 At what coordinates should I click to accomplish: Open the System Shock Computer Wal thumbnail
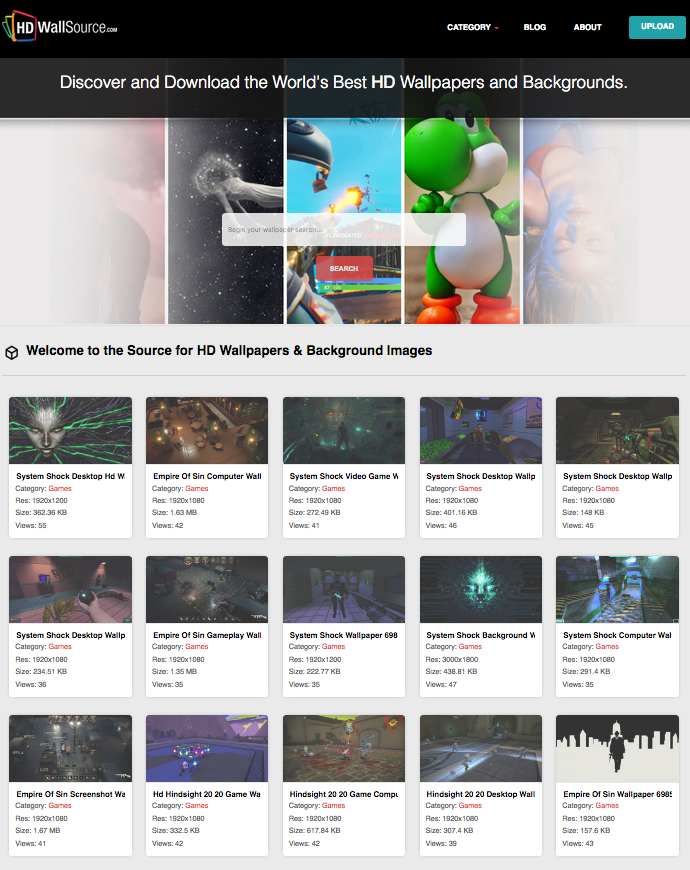coord(617,589)
